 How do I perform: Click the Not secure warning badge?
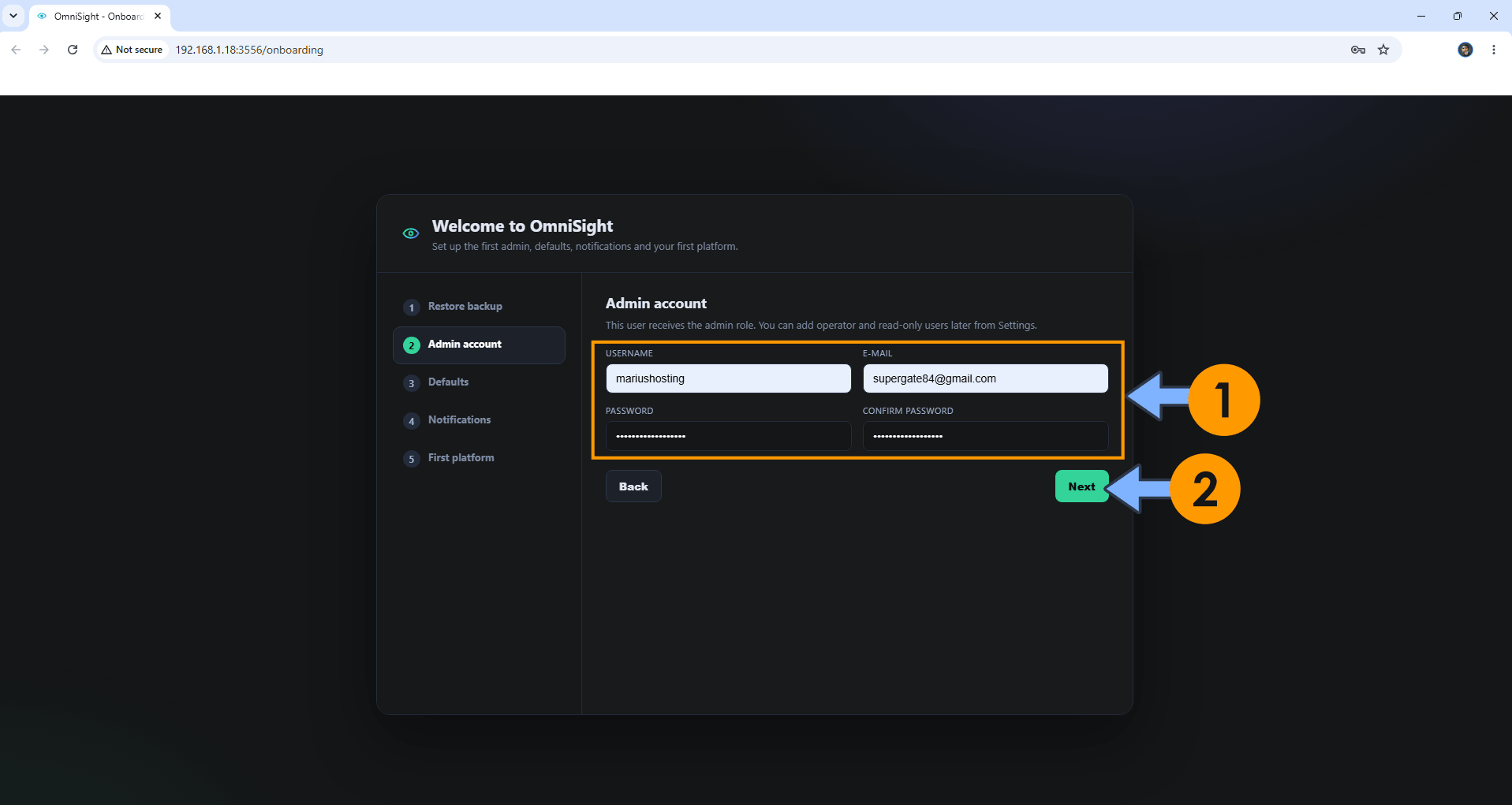tap(132, 50)
